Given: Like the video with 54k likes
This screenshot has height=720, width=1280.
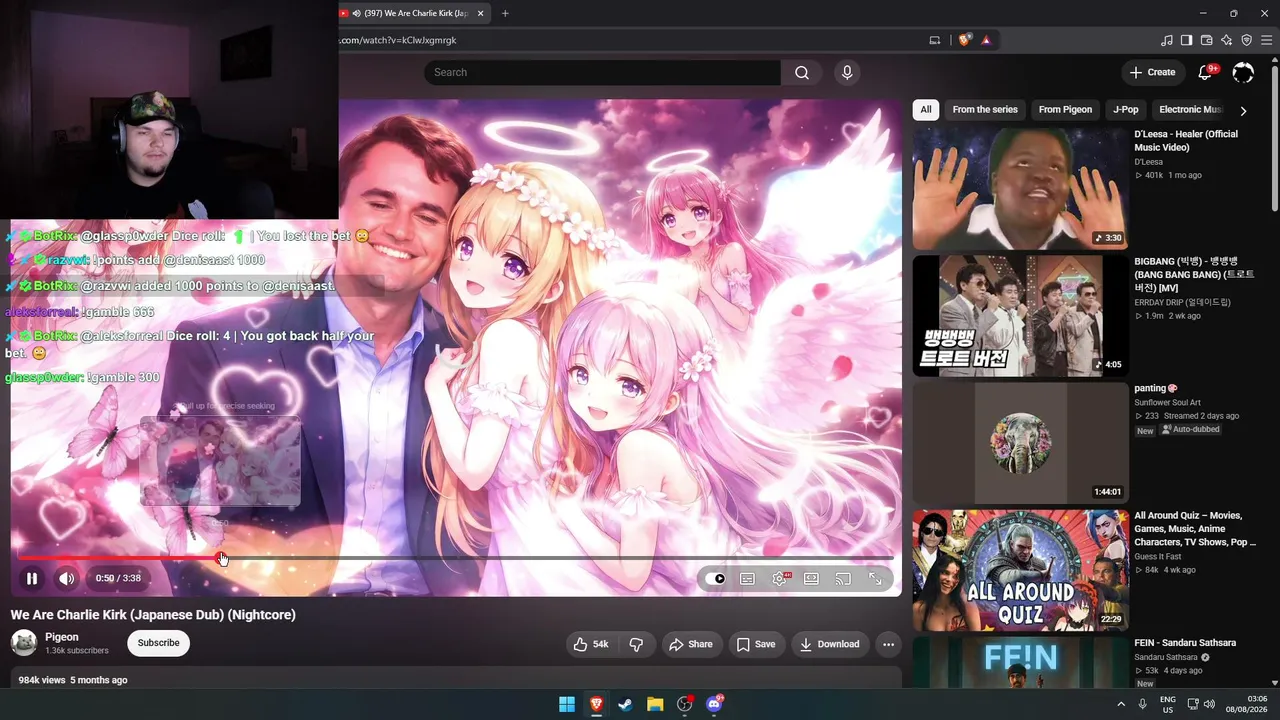Looking at the screenshot, I should [590, 644].
